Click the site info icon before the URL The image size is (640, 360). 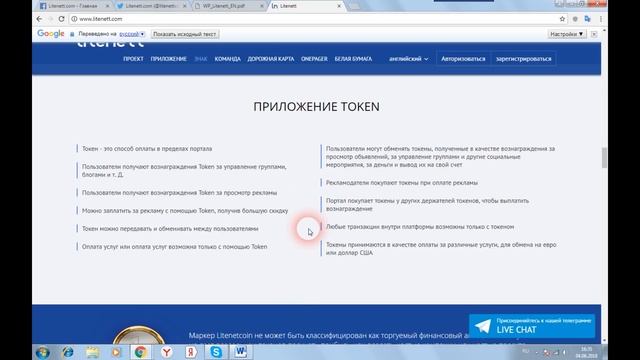click(74, 19)
